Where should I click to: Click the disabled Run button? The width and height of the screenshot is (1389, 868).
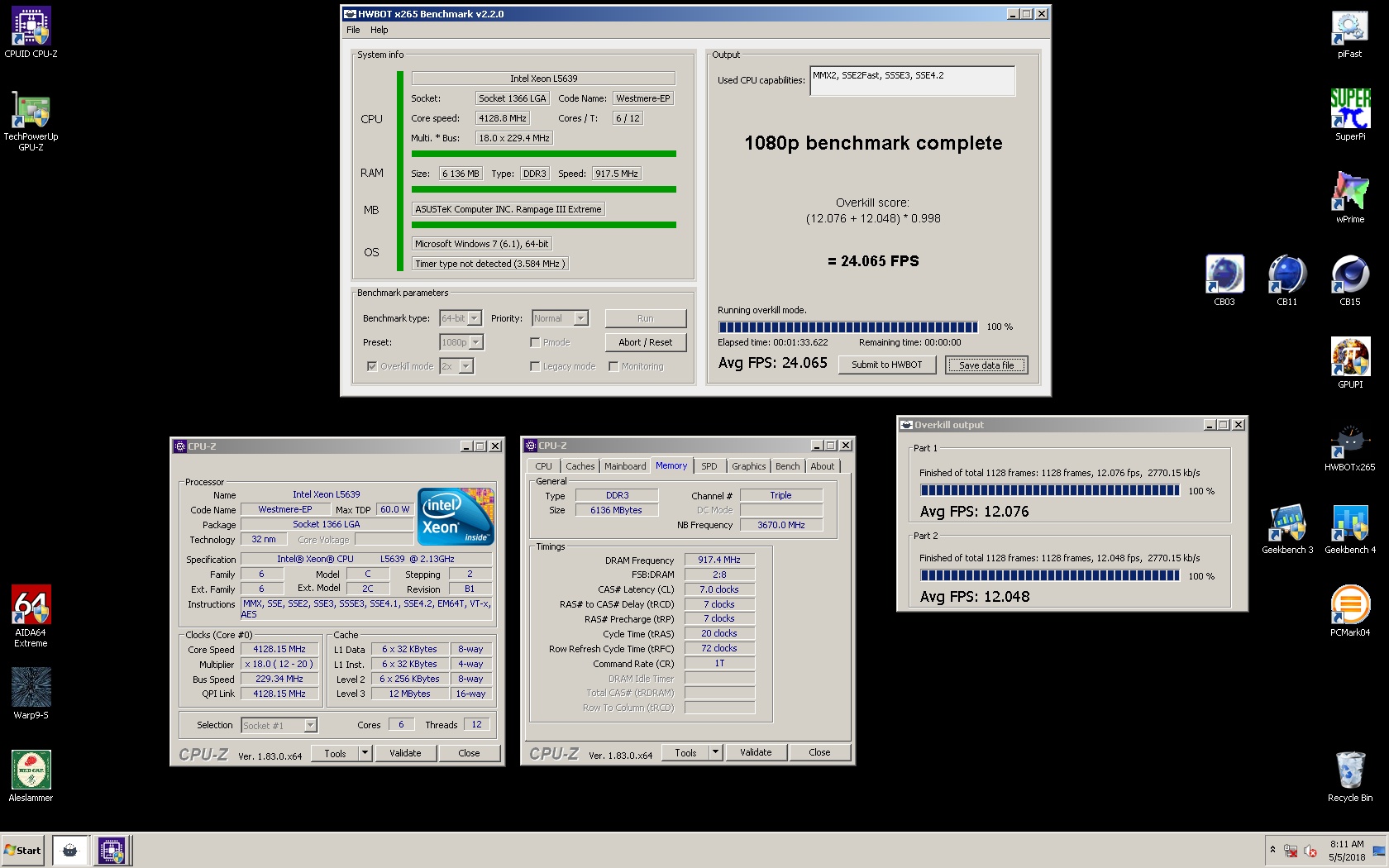[x=645, y=318]
